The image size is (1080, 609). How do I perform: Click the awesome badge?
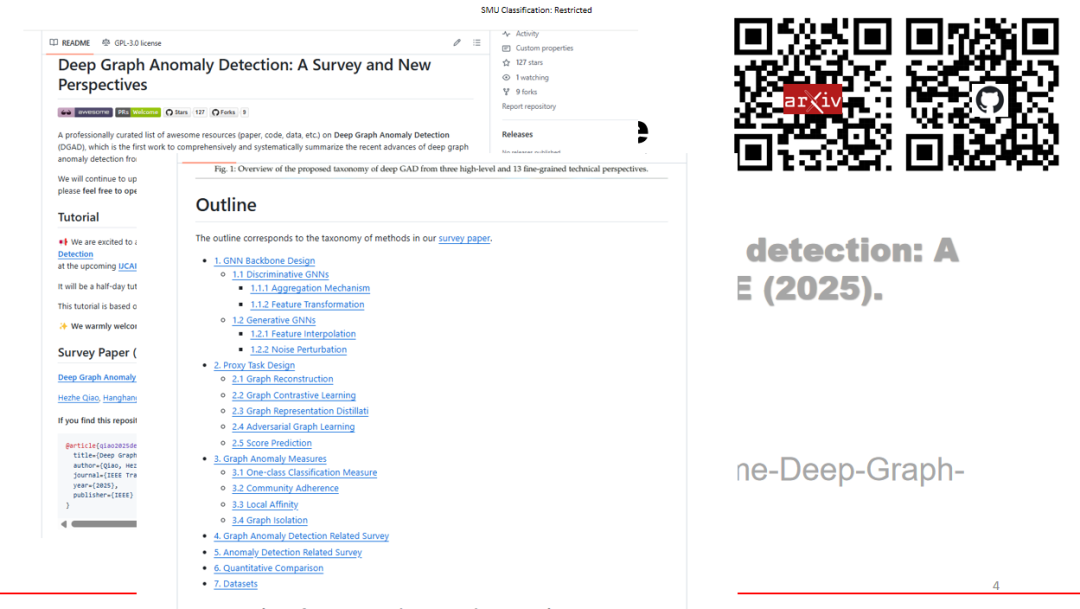coord(85,112)
